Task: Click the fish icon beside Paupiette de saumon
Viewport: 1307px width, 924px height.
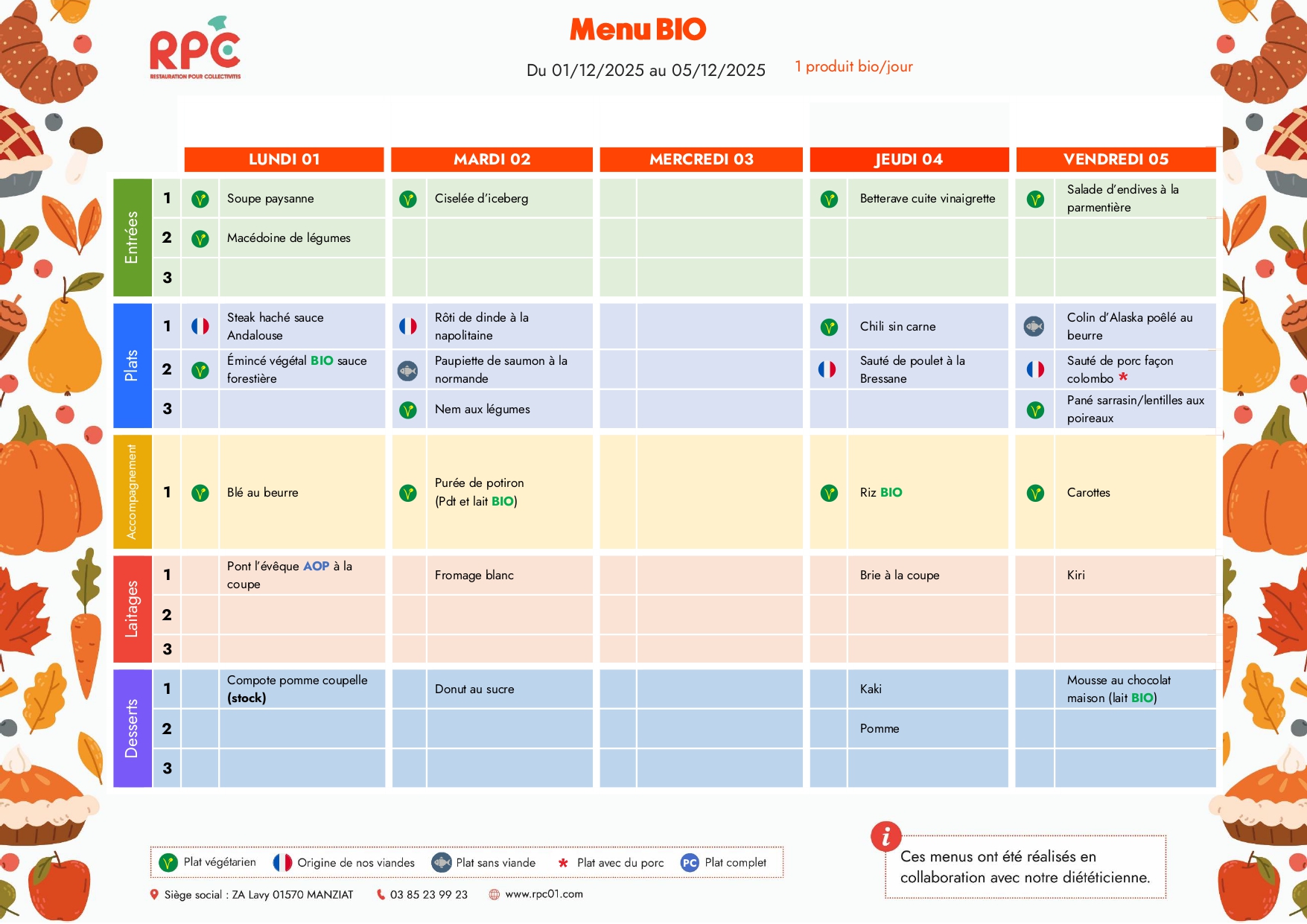Action: (407, 370)
